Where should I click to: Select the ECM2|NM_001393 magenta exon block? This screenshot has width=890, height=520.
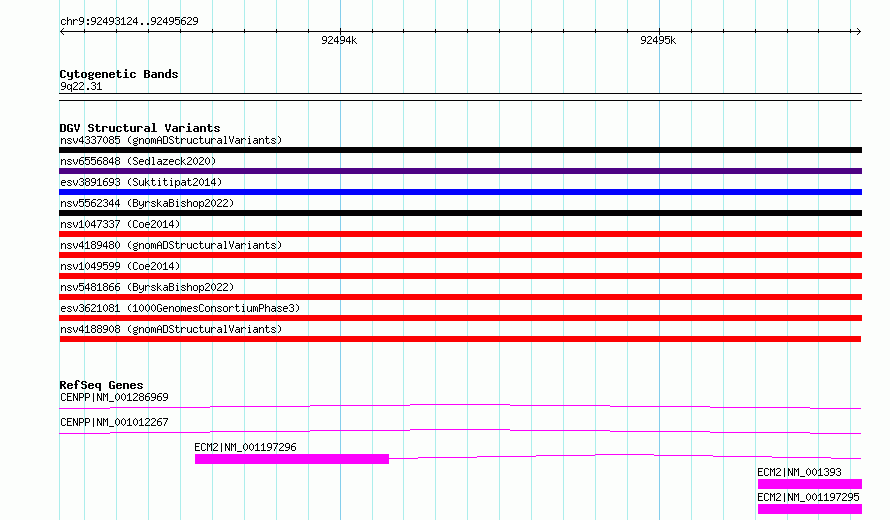click(810, 484)
